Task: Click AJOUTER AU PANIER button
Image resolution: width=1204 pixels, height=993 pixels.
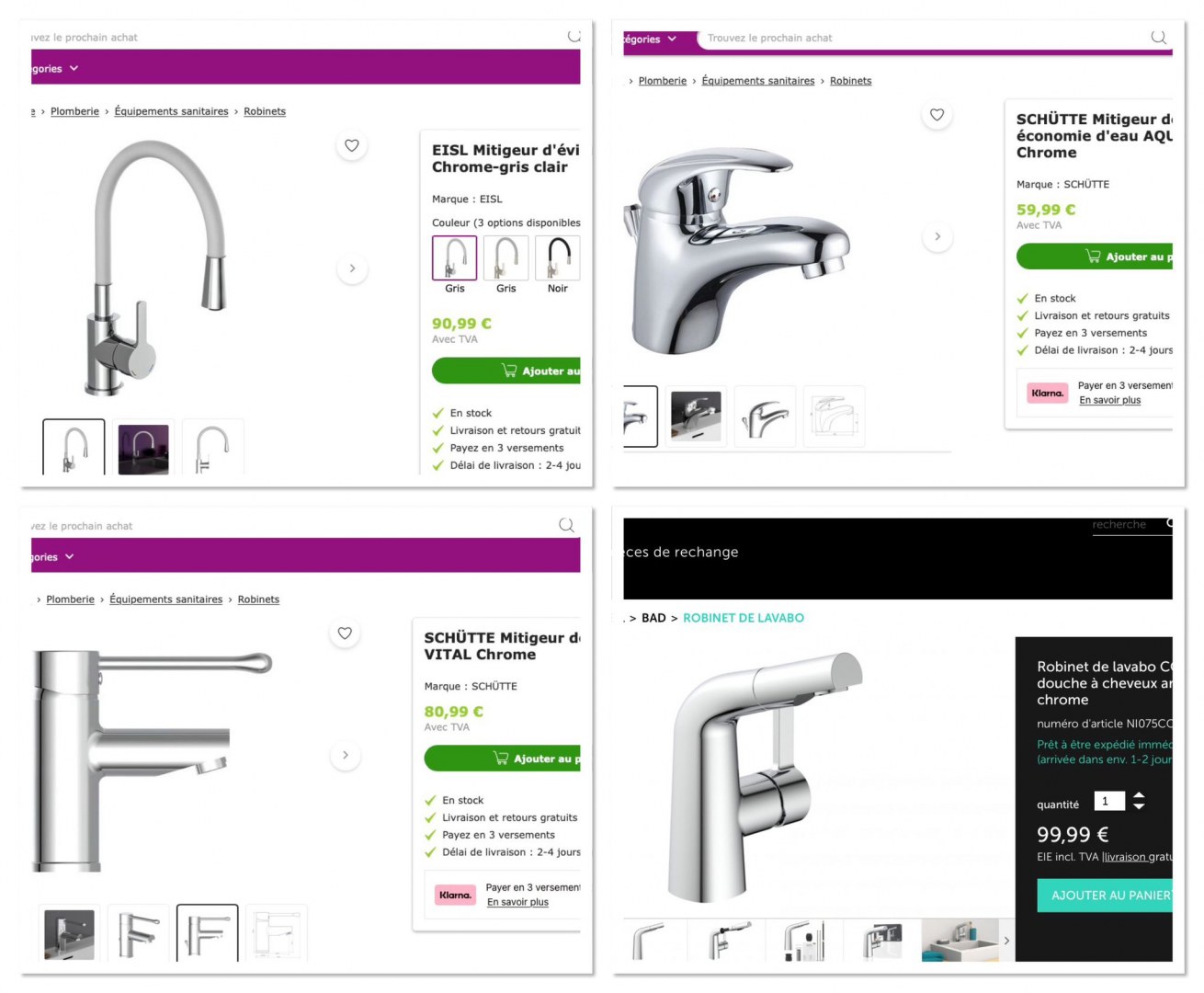Action: 1105,896
